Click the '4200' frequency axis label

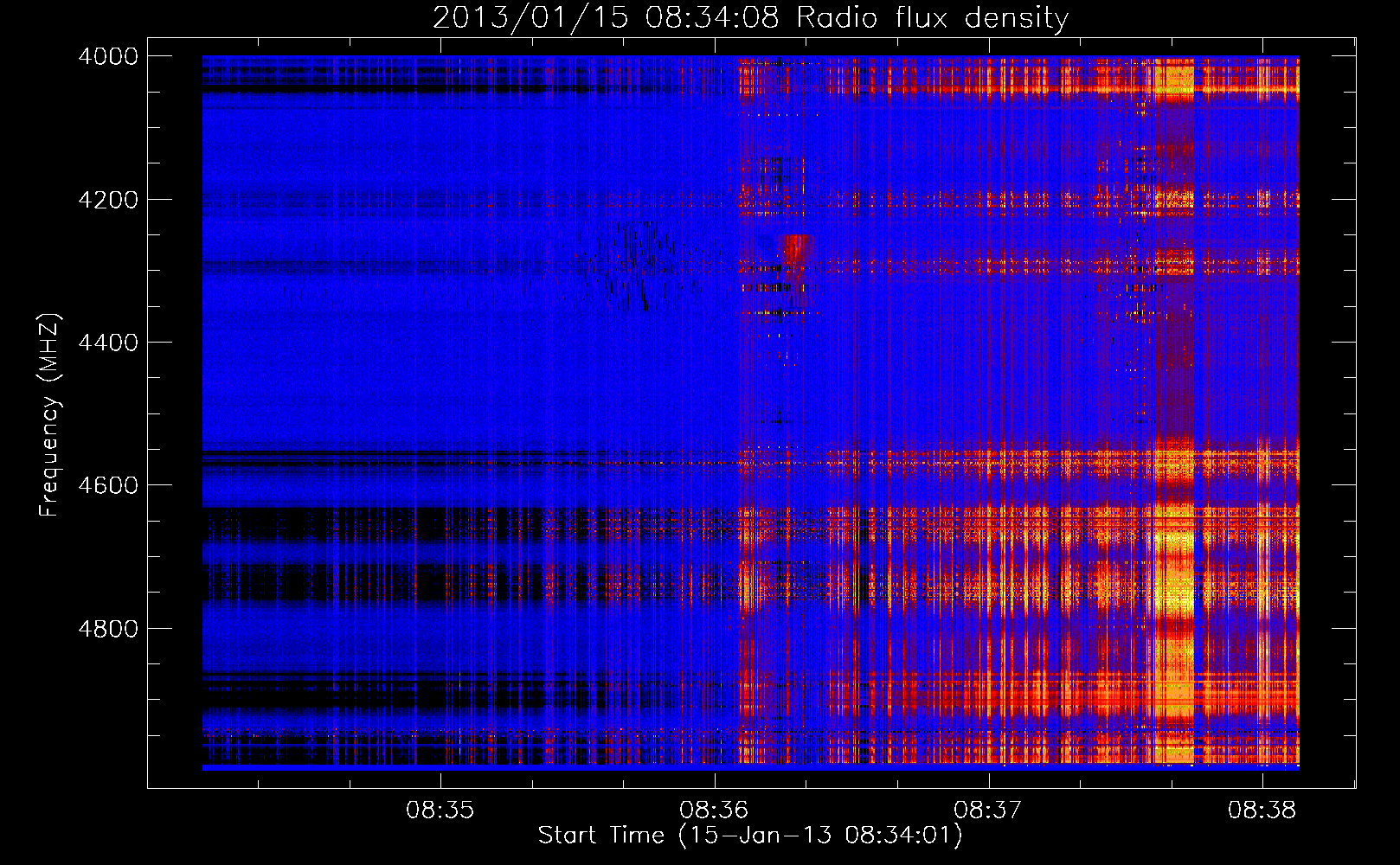tap(108, 200)
